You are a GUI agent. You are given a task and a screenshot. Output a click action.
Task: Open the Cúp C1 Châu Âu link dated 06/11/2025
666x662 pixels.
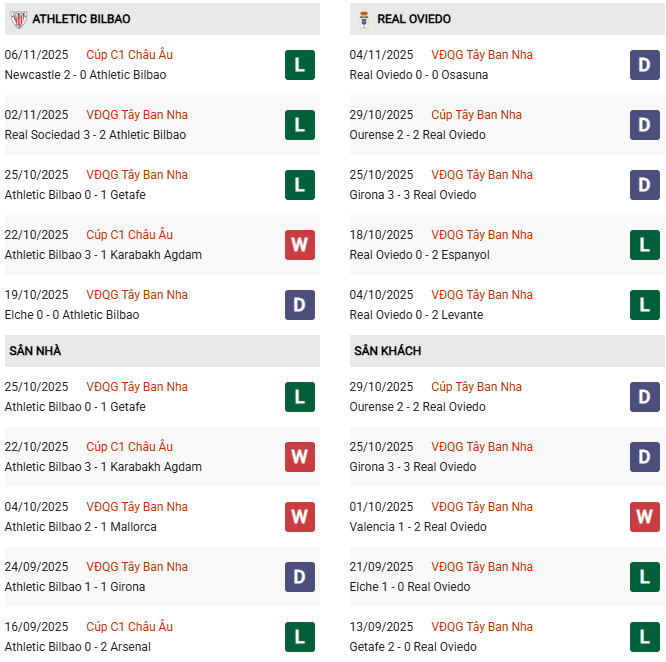coord(129,55)
